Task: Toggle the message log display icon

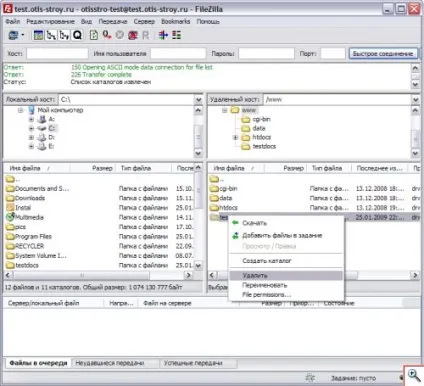Action: pyautogui.click(x=38, y=35)
